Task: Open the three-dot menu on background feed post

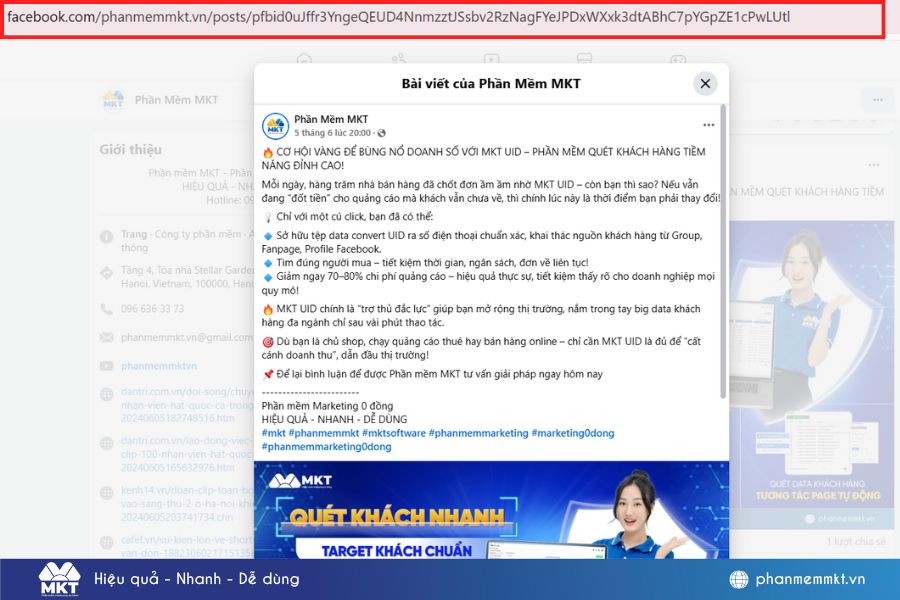Action: [x=874, y=165]
